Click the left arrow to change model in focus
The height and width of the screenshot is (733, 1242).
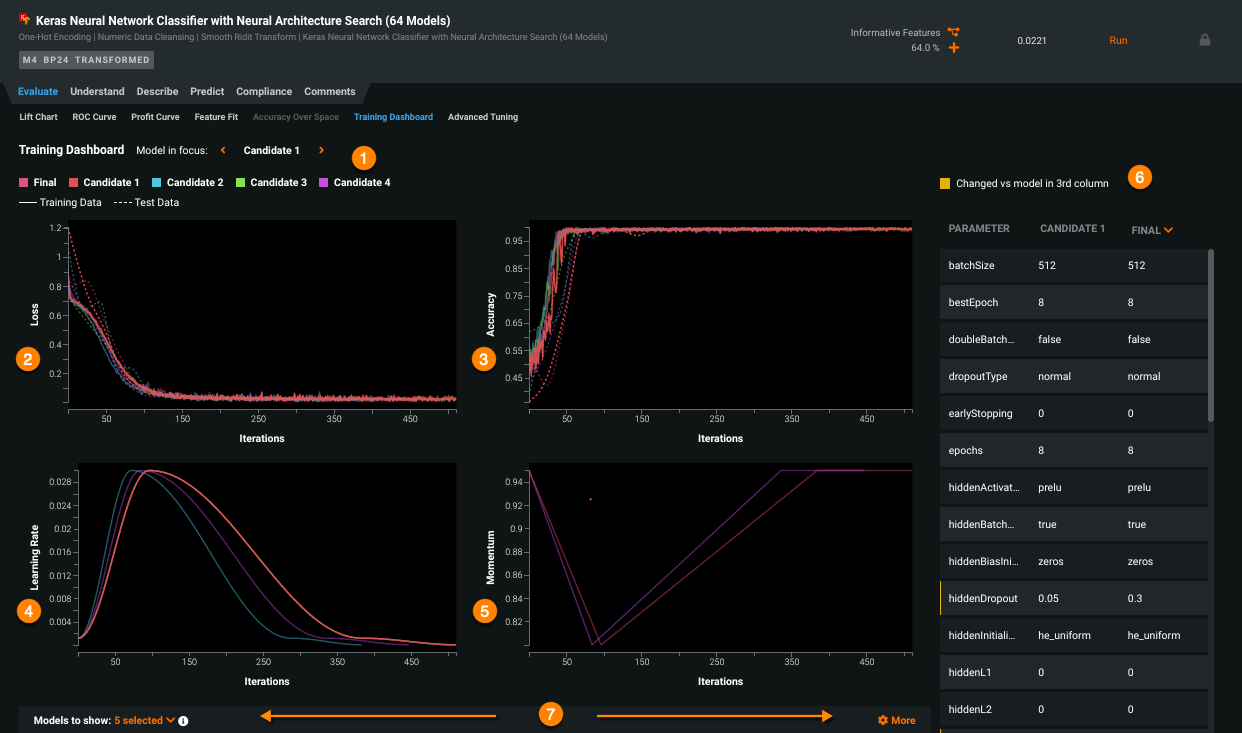(223, 150)
